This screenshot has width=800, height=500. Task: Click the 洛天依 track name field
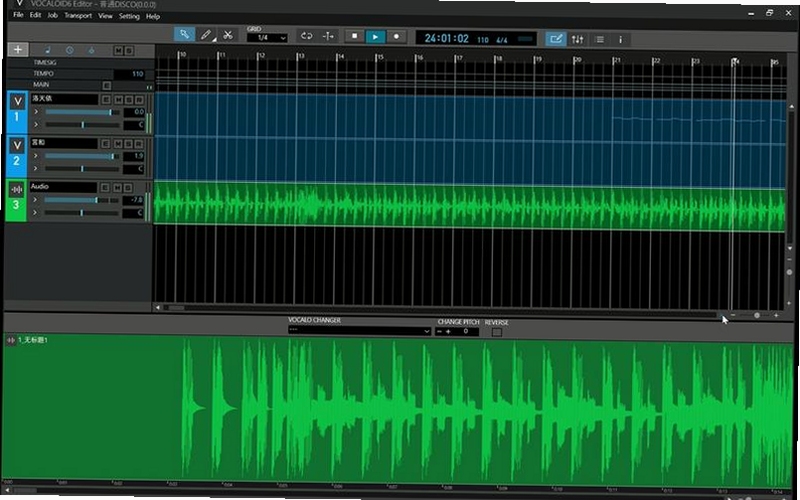64,99
